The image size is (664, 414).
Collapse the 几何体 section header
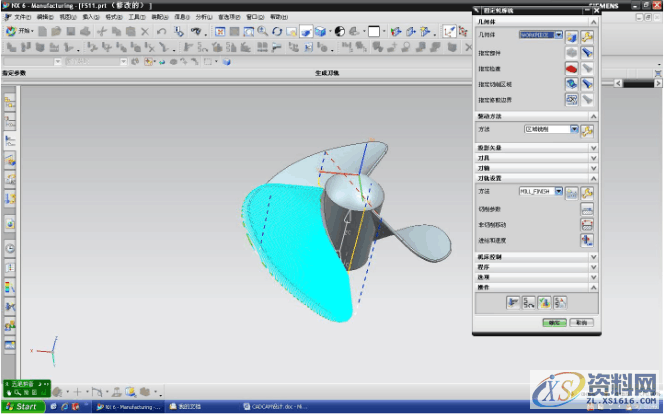(x=594, y=21)
